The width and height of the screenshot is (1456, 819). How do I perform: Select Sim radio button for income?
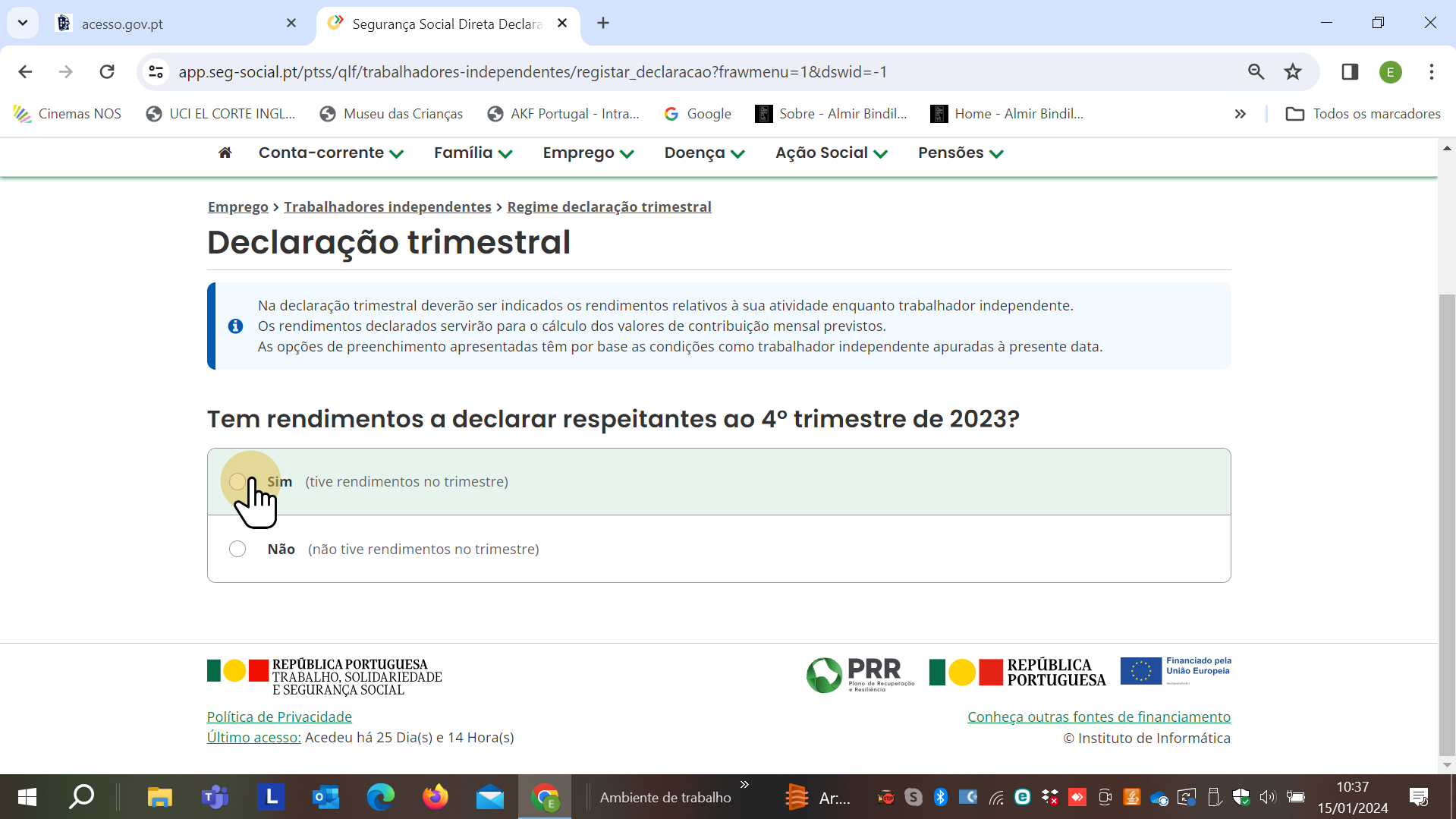237,481
